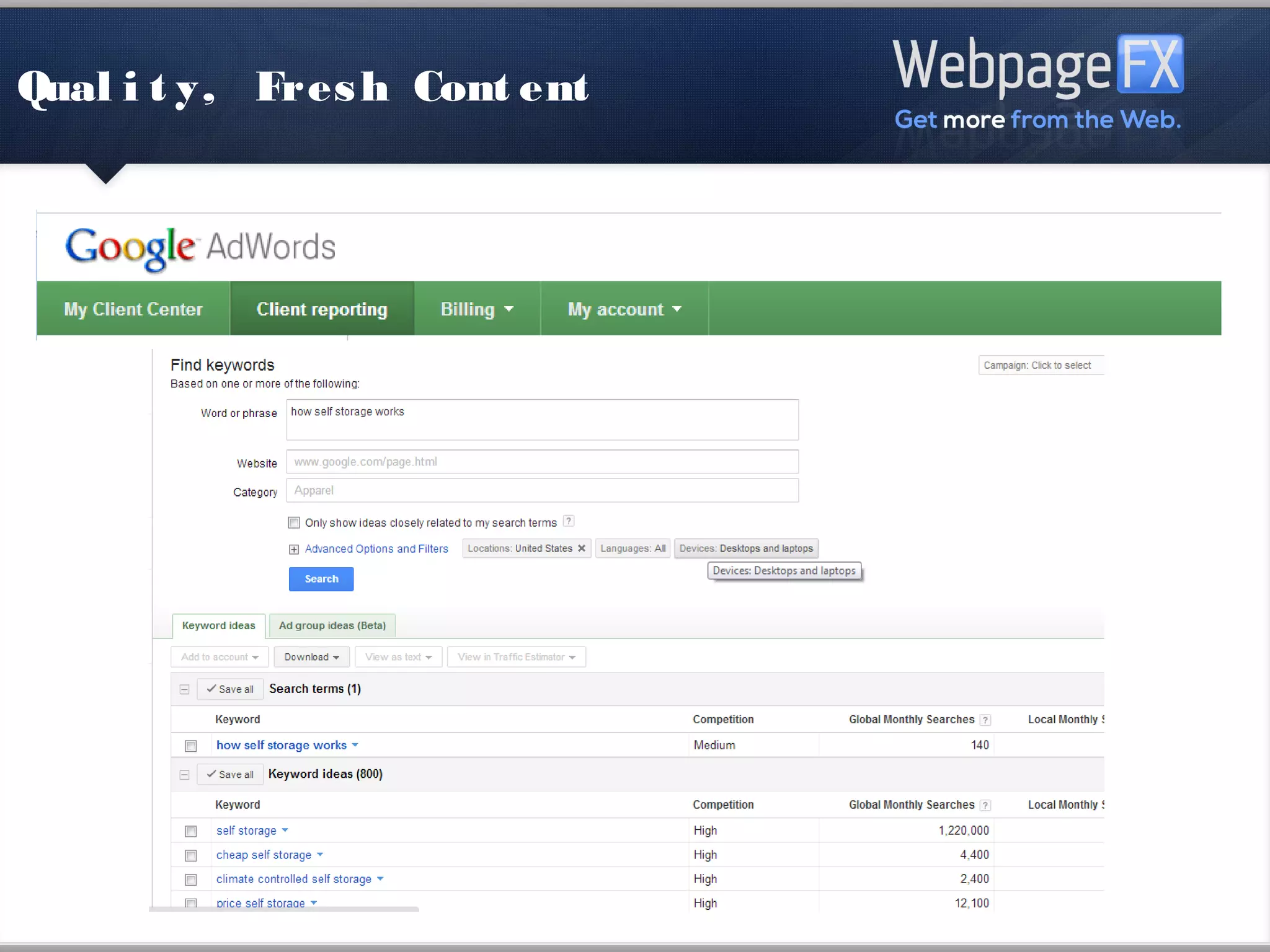Click the Word or phrase text box
The height and width of the screenshot is (952, 1270).
point(542,420)
